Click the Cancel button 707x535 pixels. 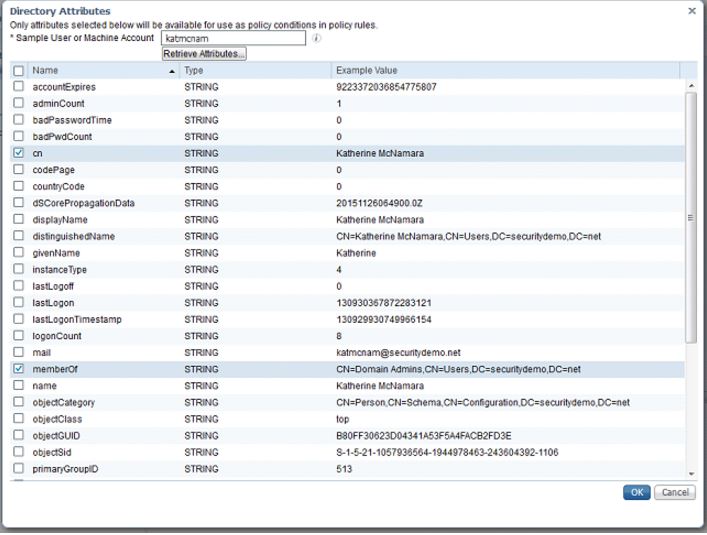[x=675, y=492]
